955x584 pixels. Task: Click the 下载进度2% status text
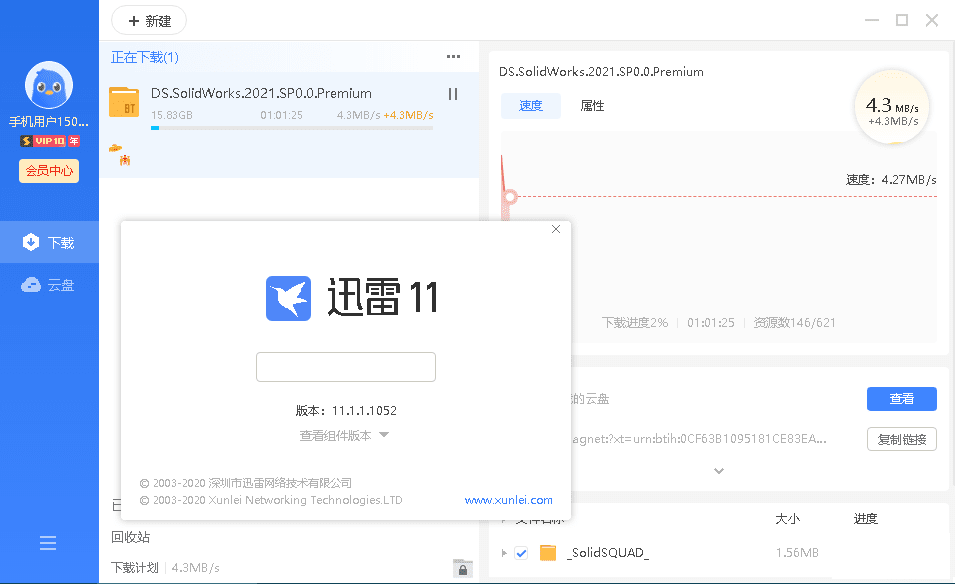point(635,323)
